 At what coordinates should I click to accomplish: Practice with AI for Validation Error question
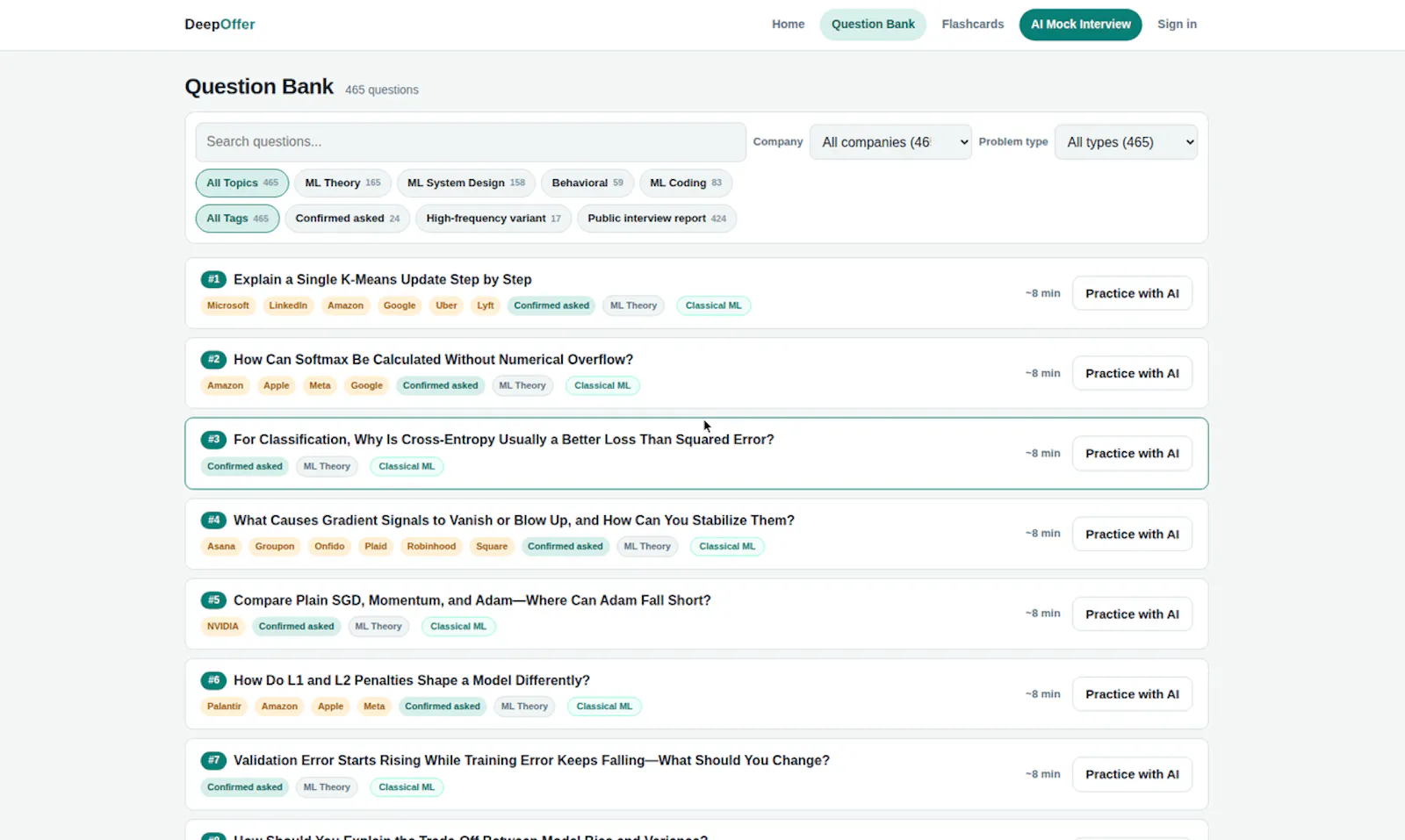1132,774
